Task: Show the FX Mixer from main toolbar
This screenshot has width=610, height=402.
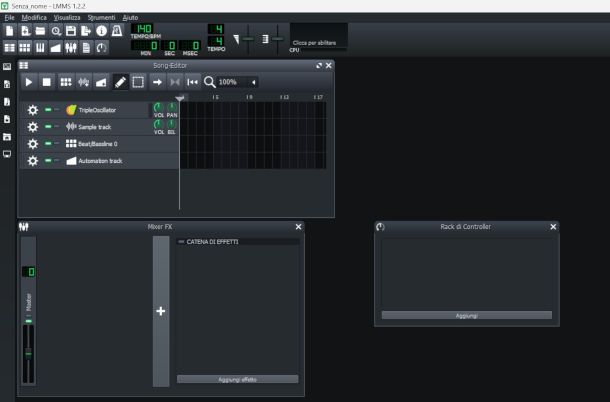Action: pos(71,47)
